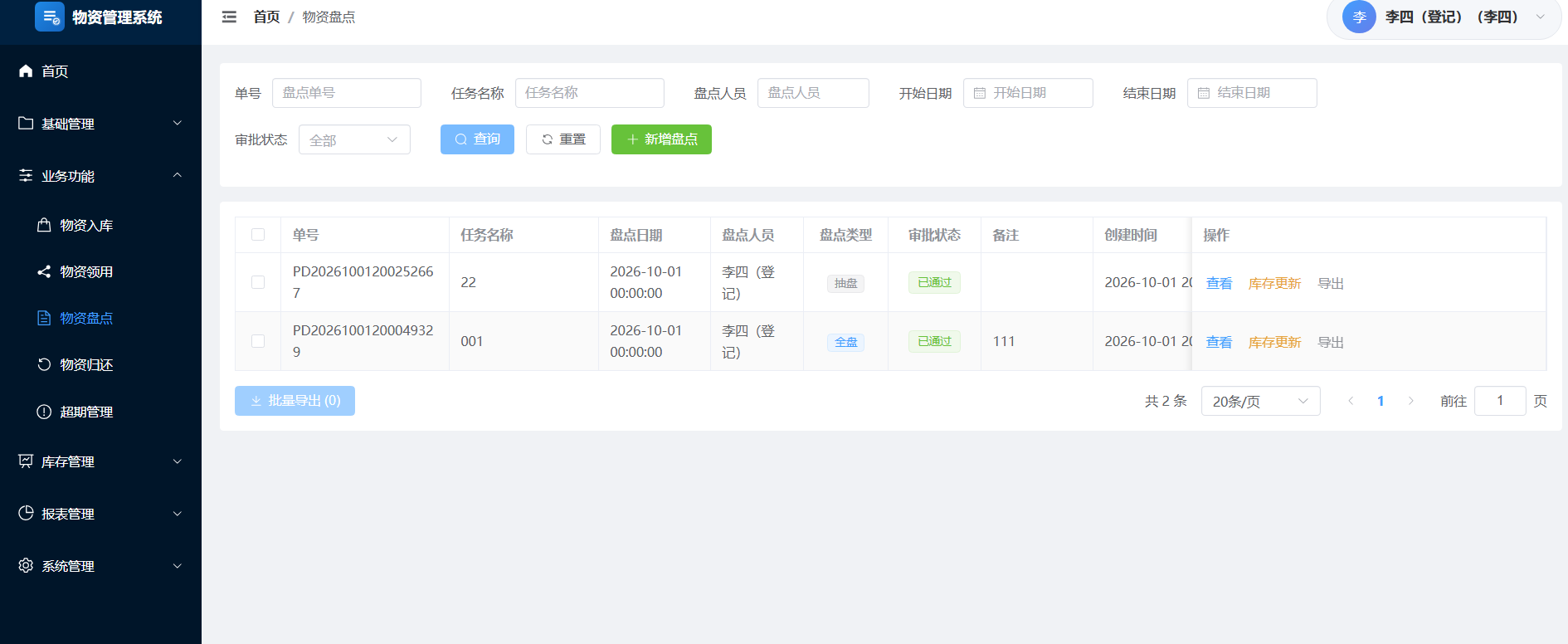Click the 物资入库 bag icon

tap(44, 225)
